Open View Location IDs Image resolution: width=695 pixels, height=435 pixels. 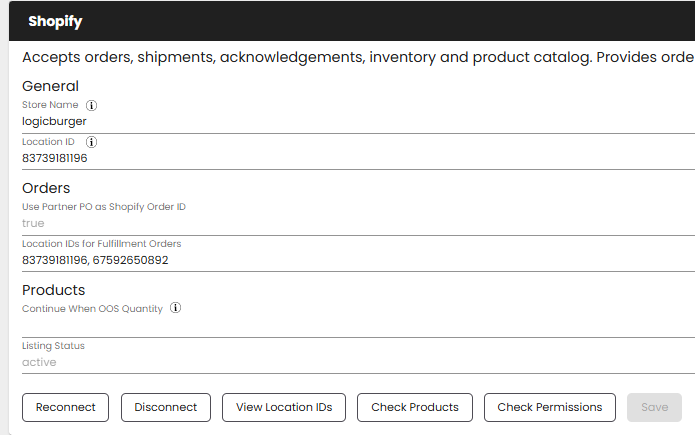tap(283, 407)
